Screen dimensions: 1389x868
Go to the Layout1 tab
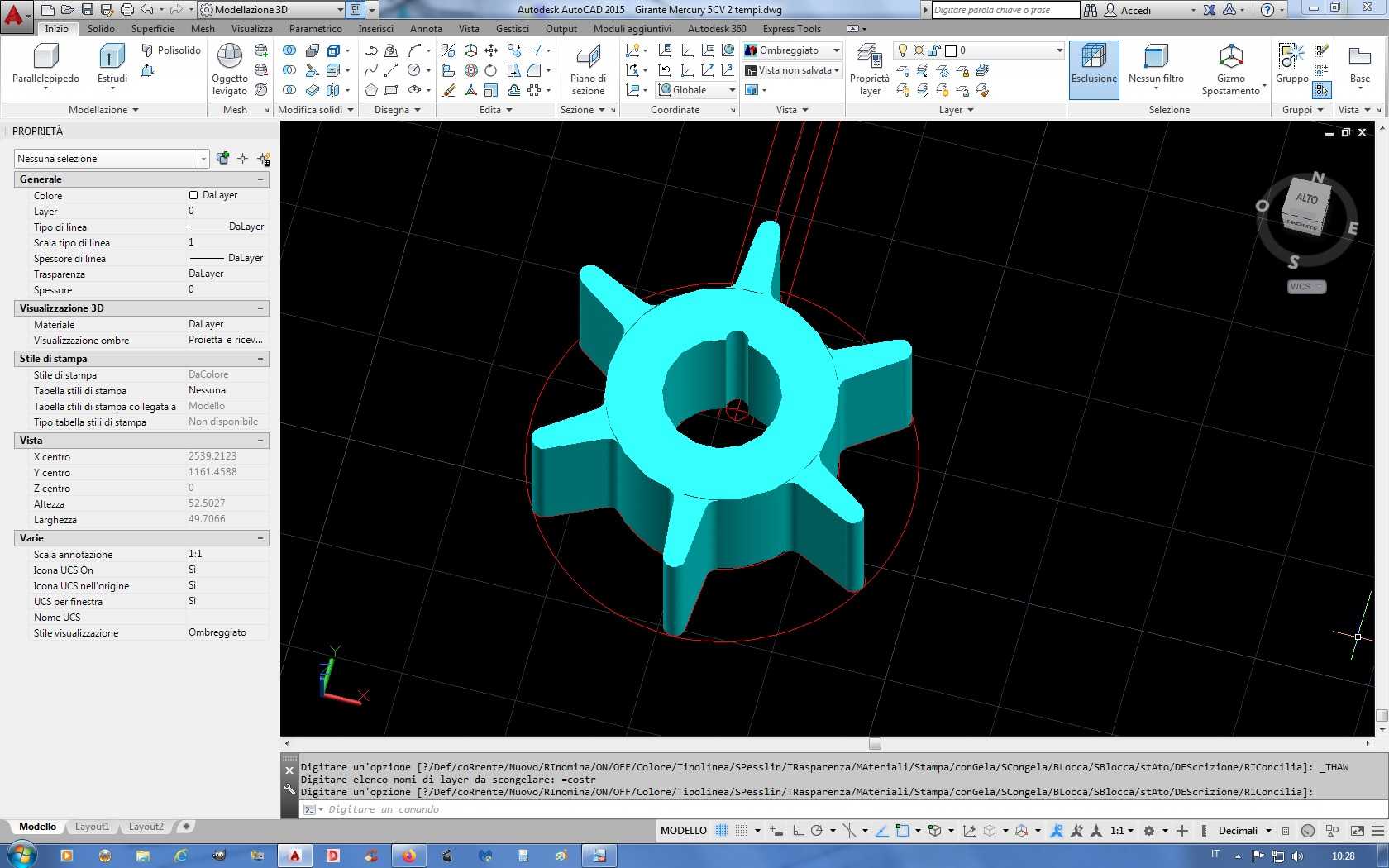coord(92,827)
